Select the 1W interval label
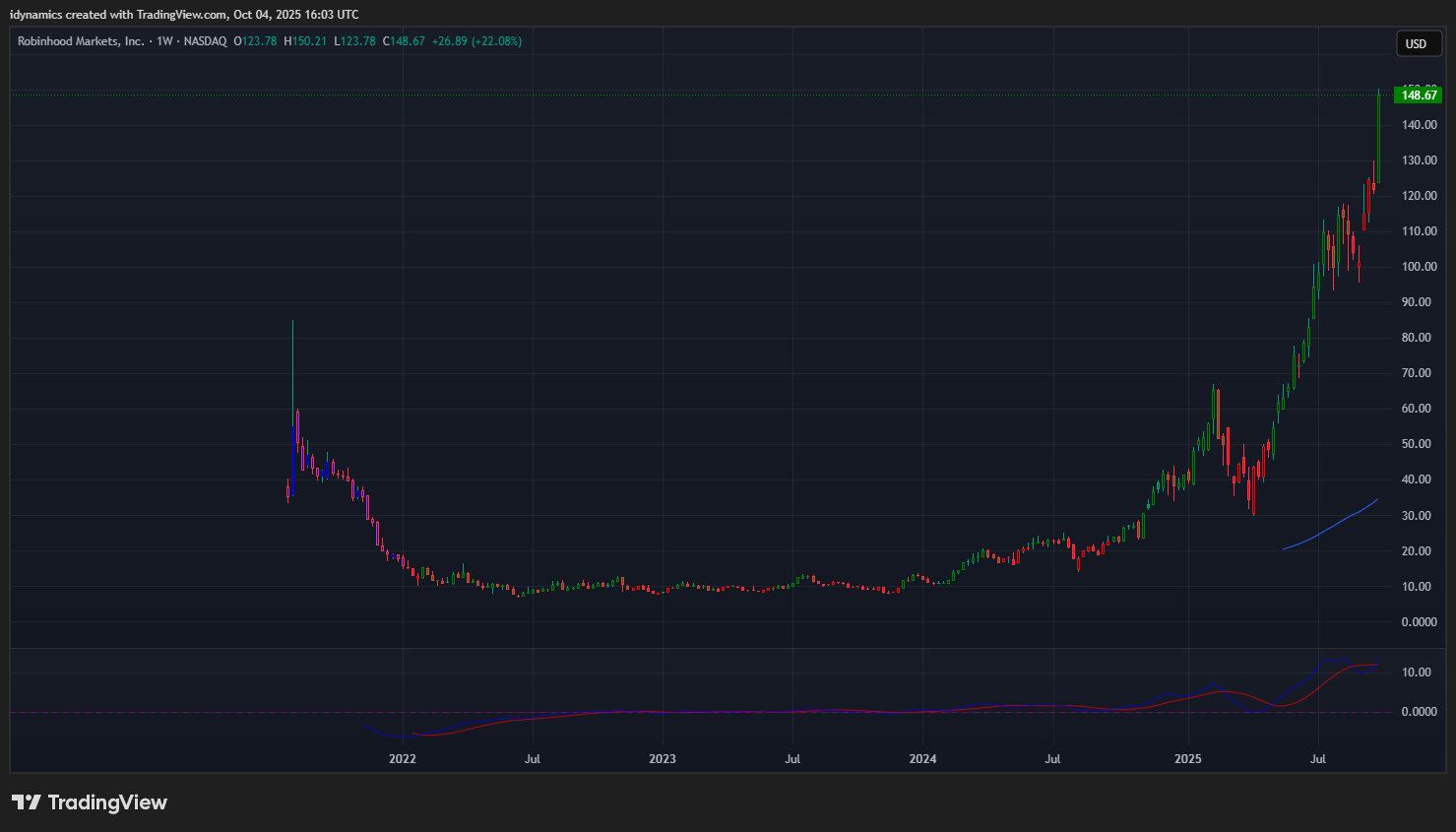Screen dimensions: 1456x832 (164, 41)
